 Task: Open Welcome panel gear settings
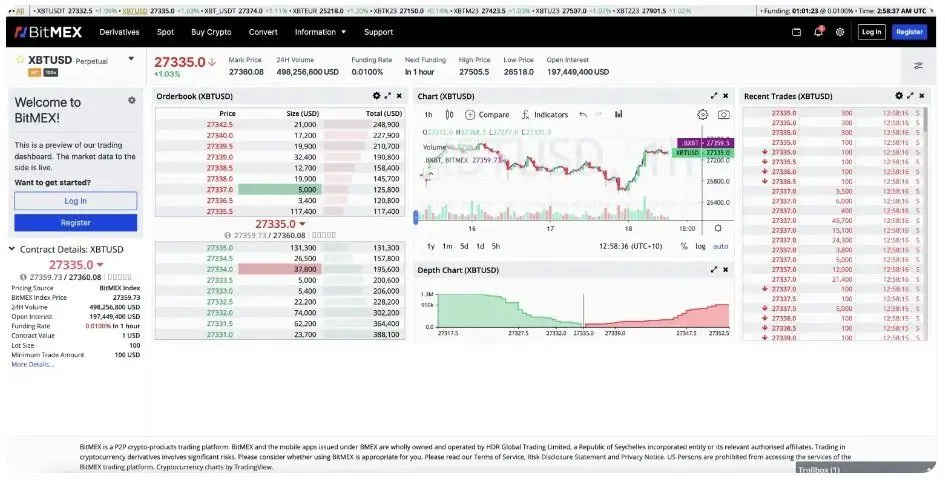pos(131,101)
